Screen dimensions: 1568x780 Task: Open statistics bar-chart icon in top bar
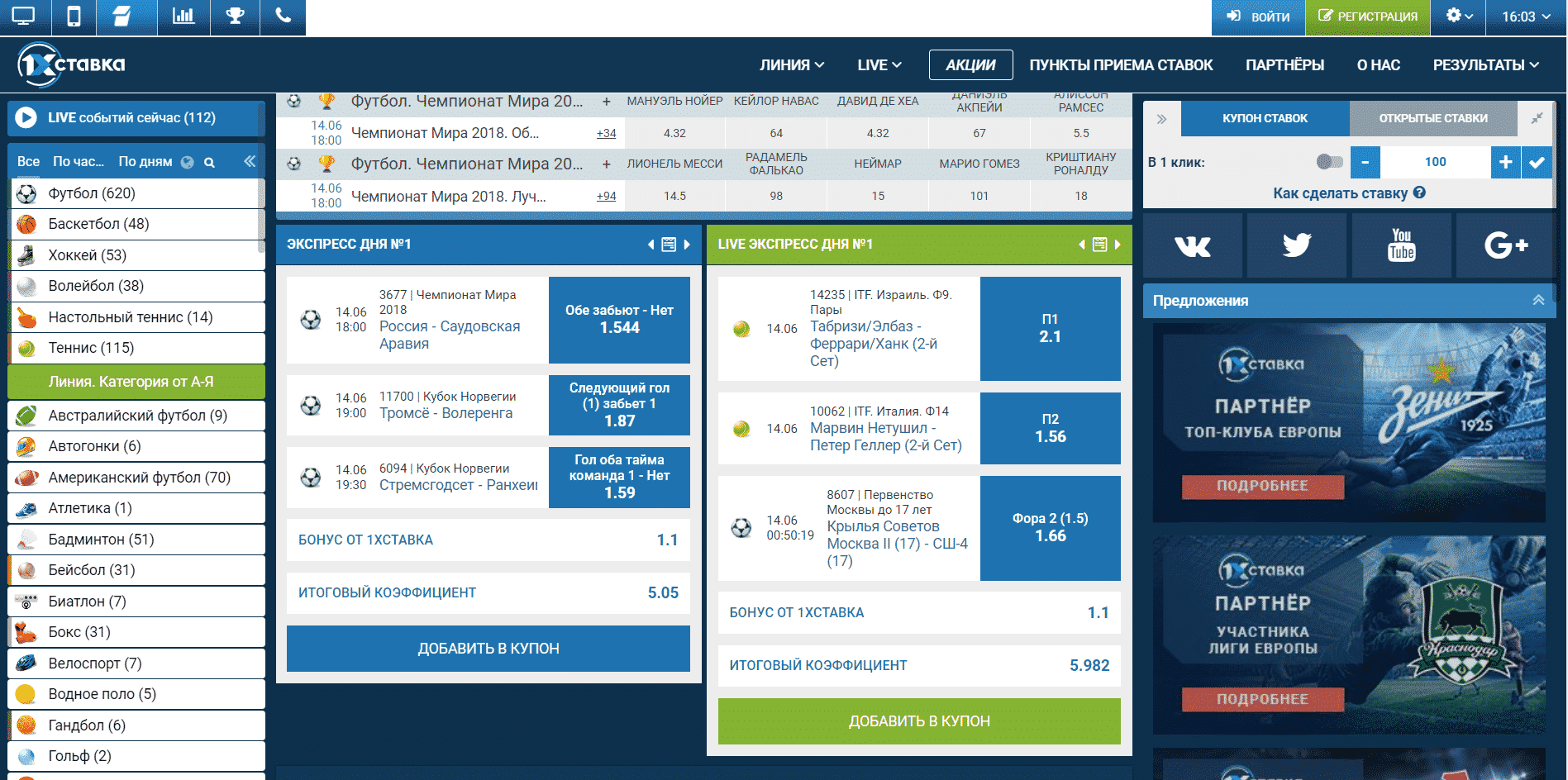183,17
